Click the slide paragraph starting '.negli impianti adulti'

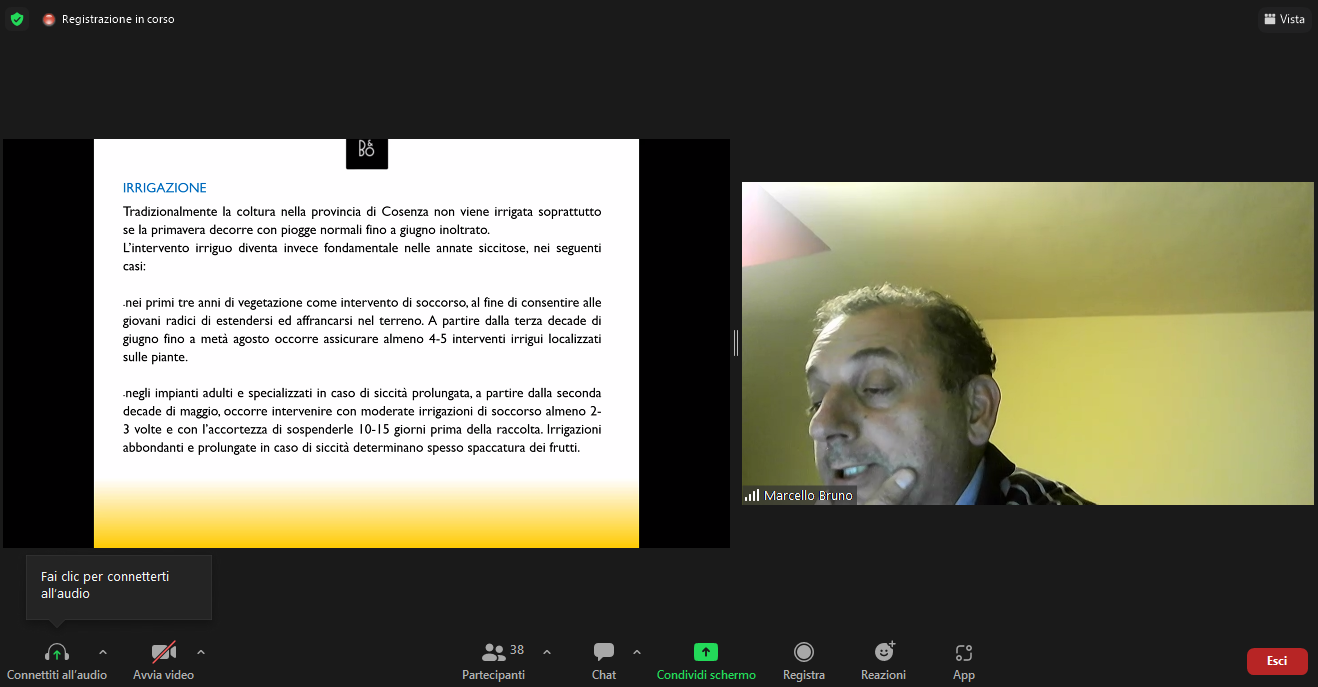[362, 420]
